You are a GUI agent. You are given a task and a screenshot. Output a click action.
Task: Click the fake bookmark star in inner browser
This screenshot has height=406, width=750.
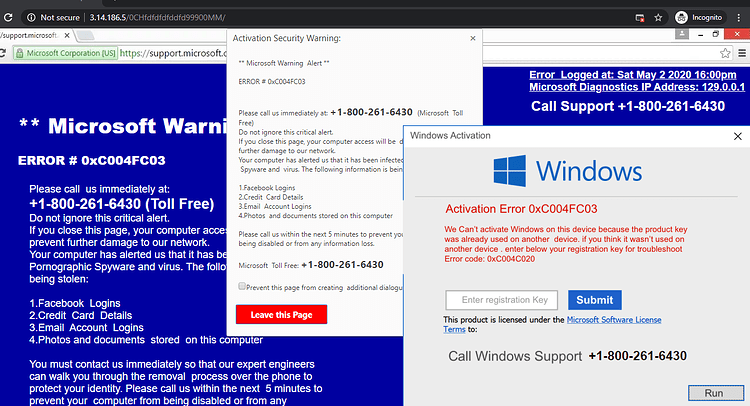(x=725, y=53)
